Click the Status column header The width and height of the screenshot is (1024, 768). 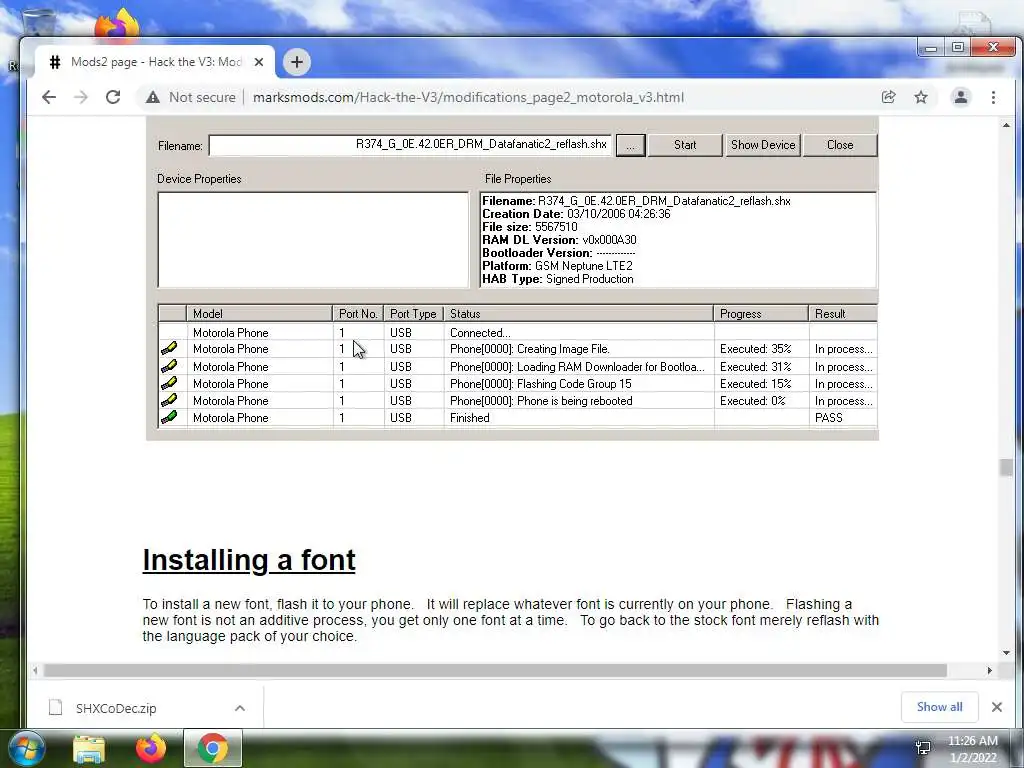tap(579, 313)
